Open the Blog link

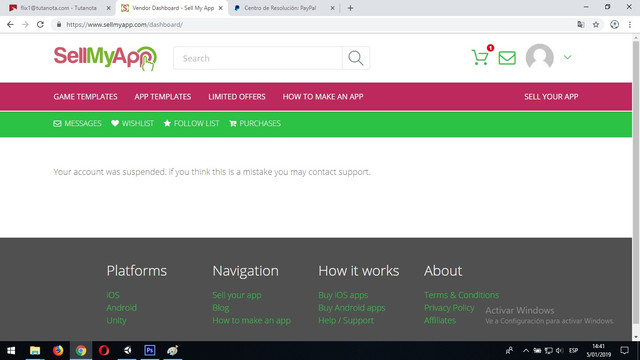221,307
